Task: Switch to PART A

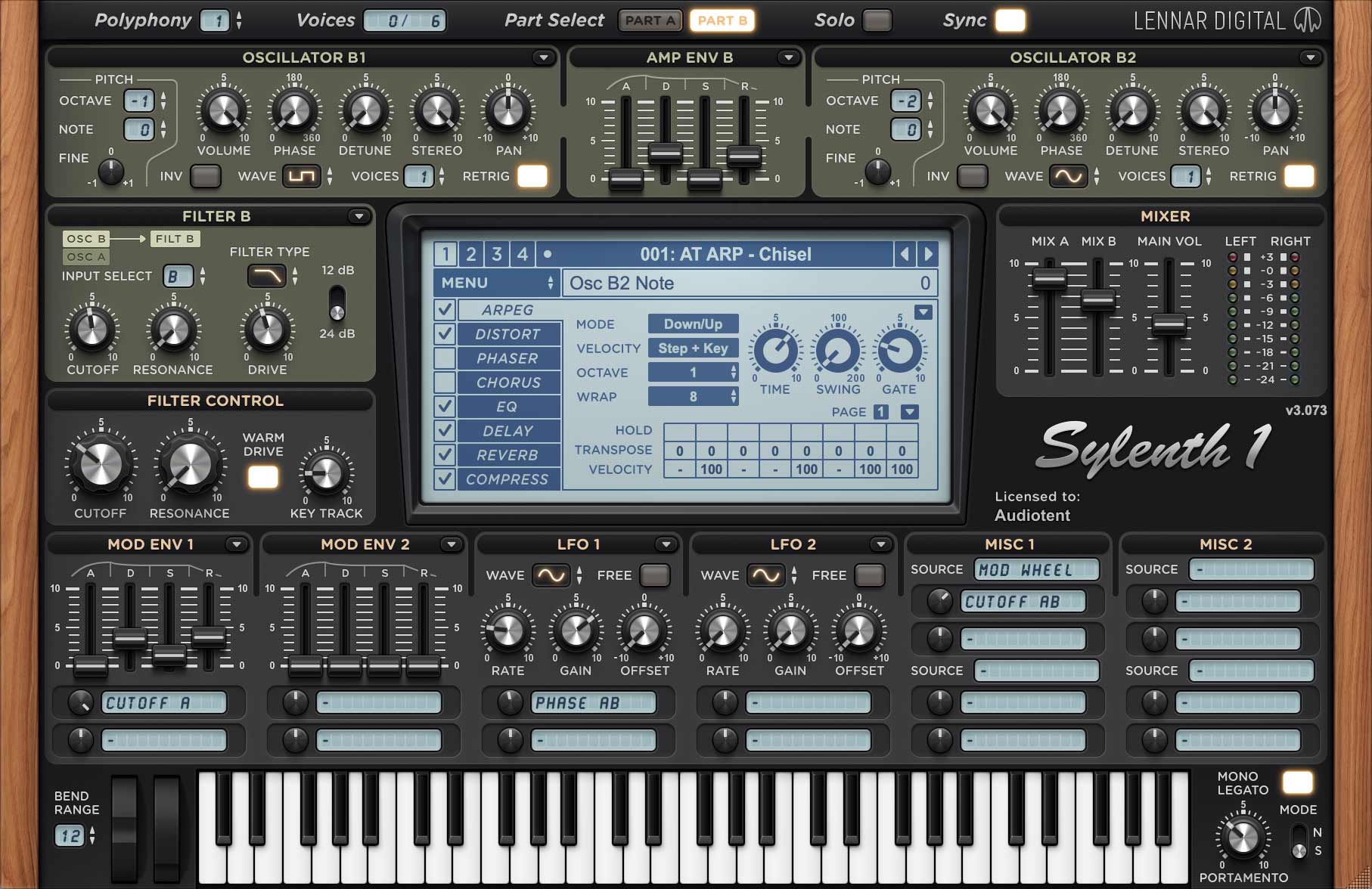Action: [x=650, y=20]
